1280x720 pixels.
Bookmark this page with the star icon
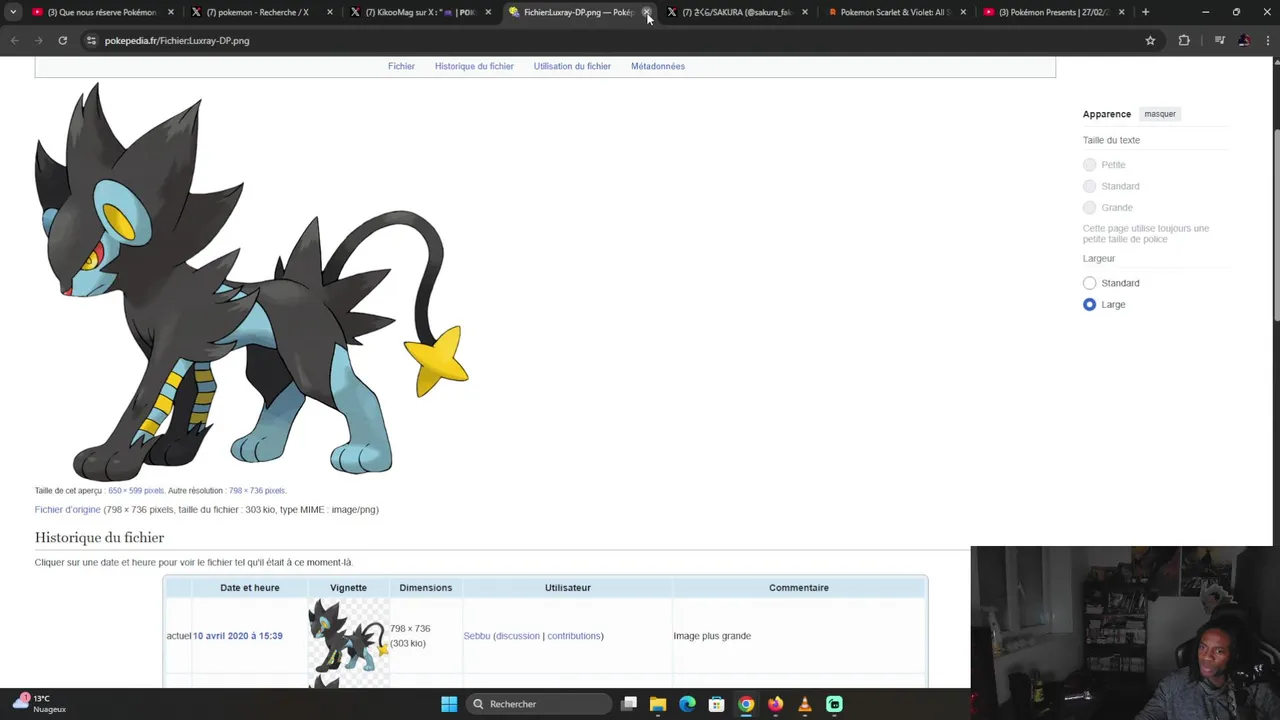click(x=1150, y=41)
